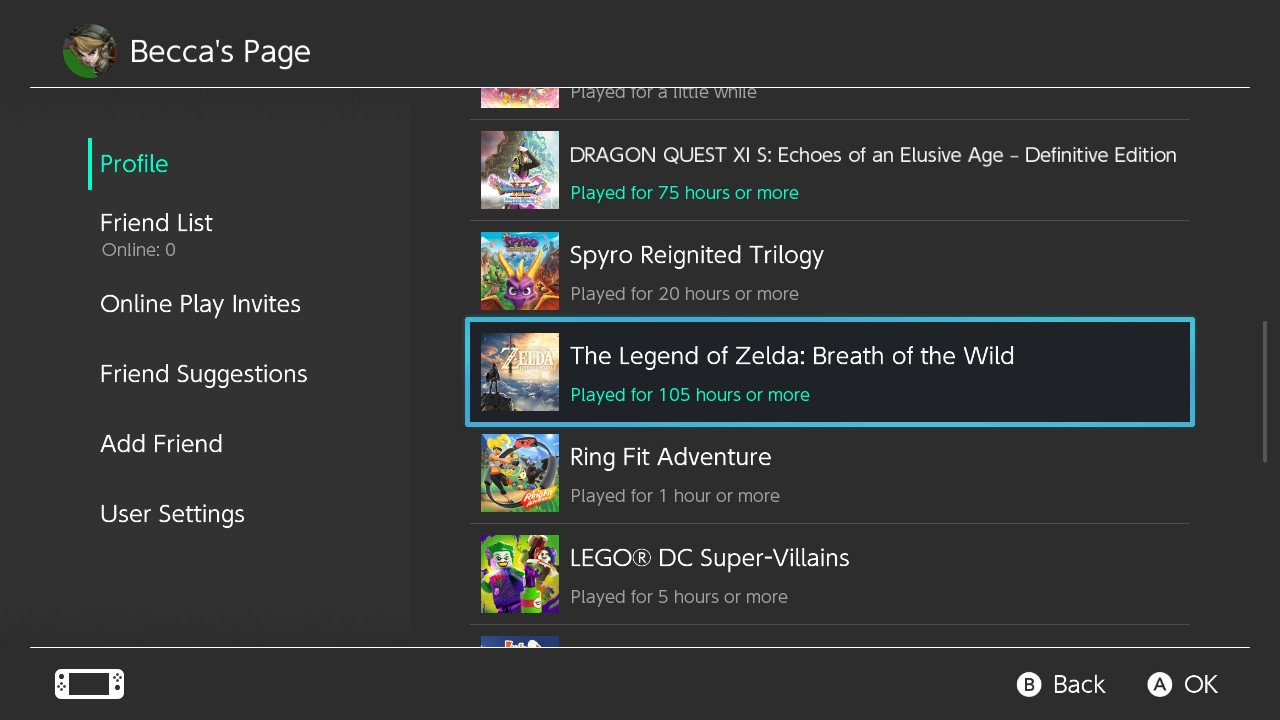Image resolution: width=1280 pixels, height=720 pixels.
Task: Open Breath of the Wild via its thumbnail icon
Action: [519, 372]
